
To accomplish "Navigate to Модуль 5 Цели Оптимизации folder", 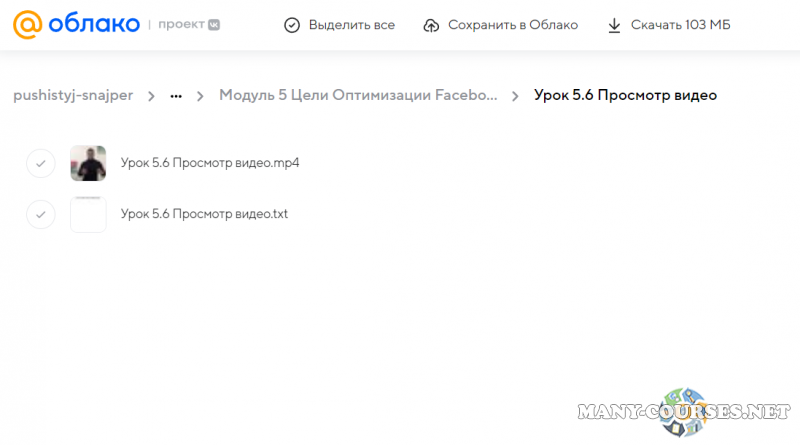I will click(358, 96).
